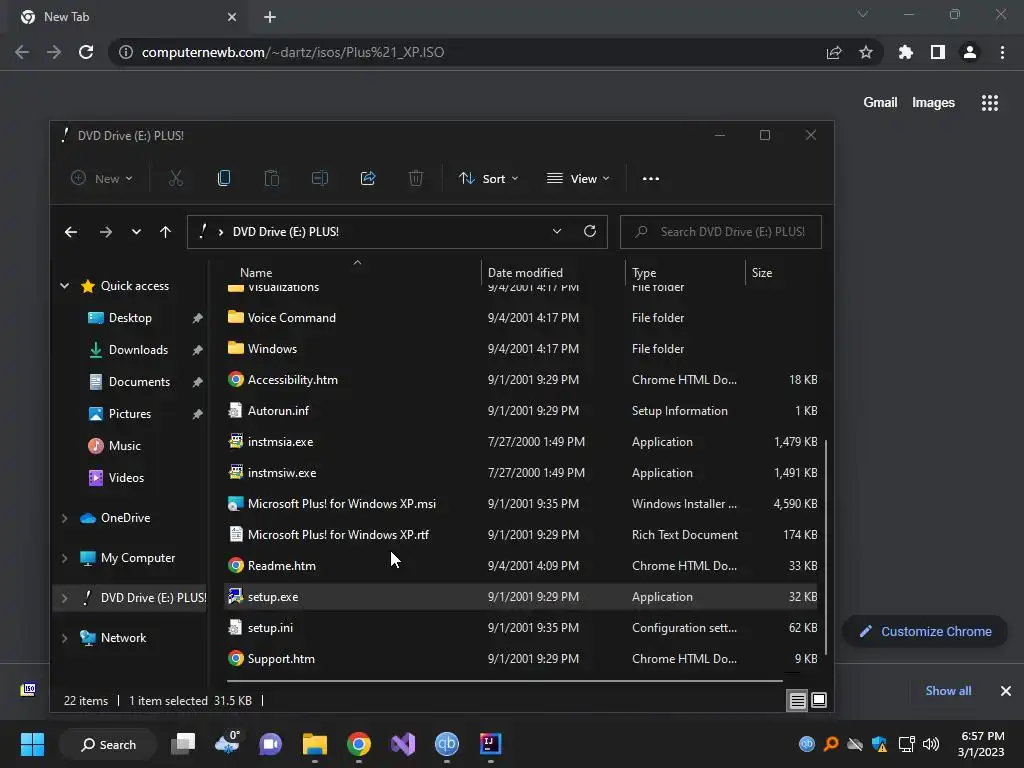Open Visual Studio from taskbar
This screenshot has height=768, width=1024.
[x=403, y=744]
